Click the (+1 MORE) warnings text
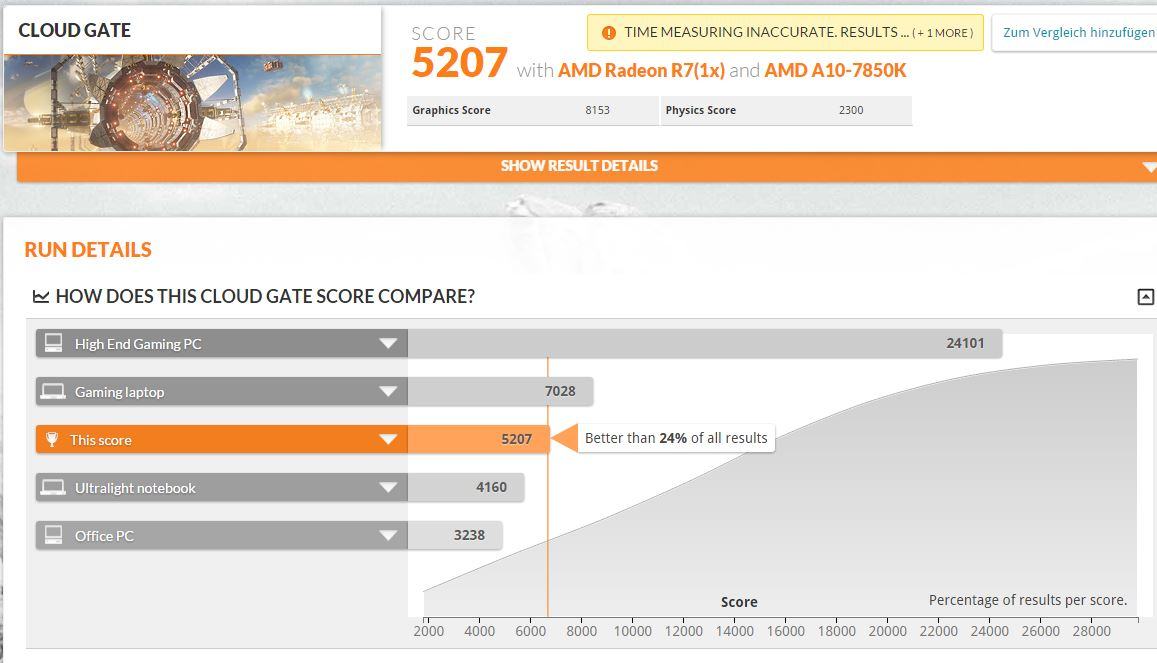Viewport: 1157px width, 663px height. click(942, 33)
